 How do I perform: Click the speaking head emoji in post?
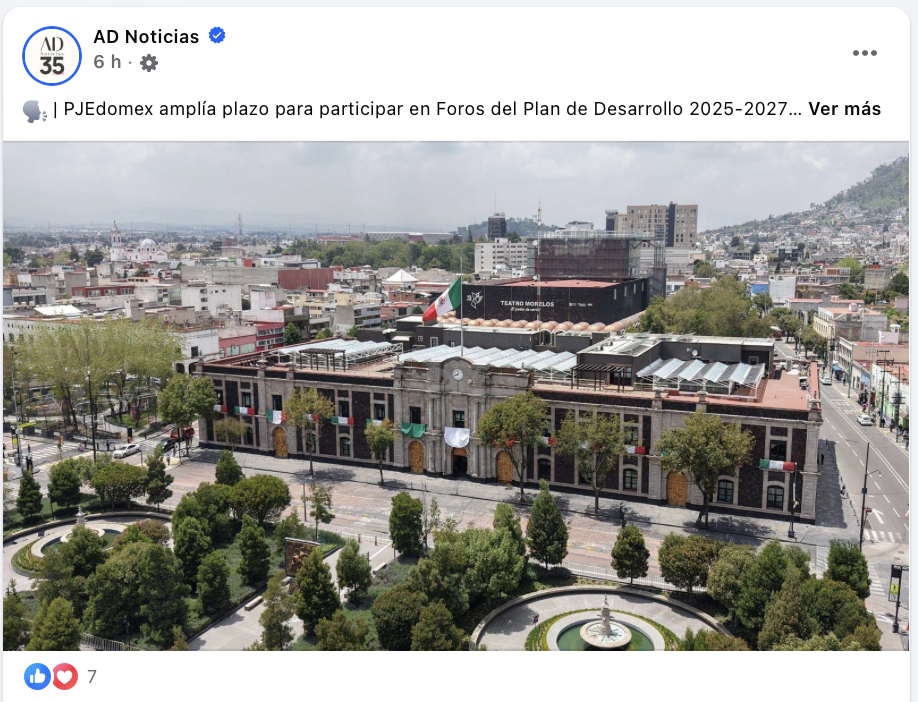point(35,110)
